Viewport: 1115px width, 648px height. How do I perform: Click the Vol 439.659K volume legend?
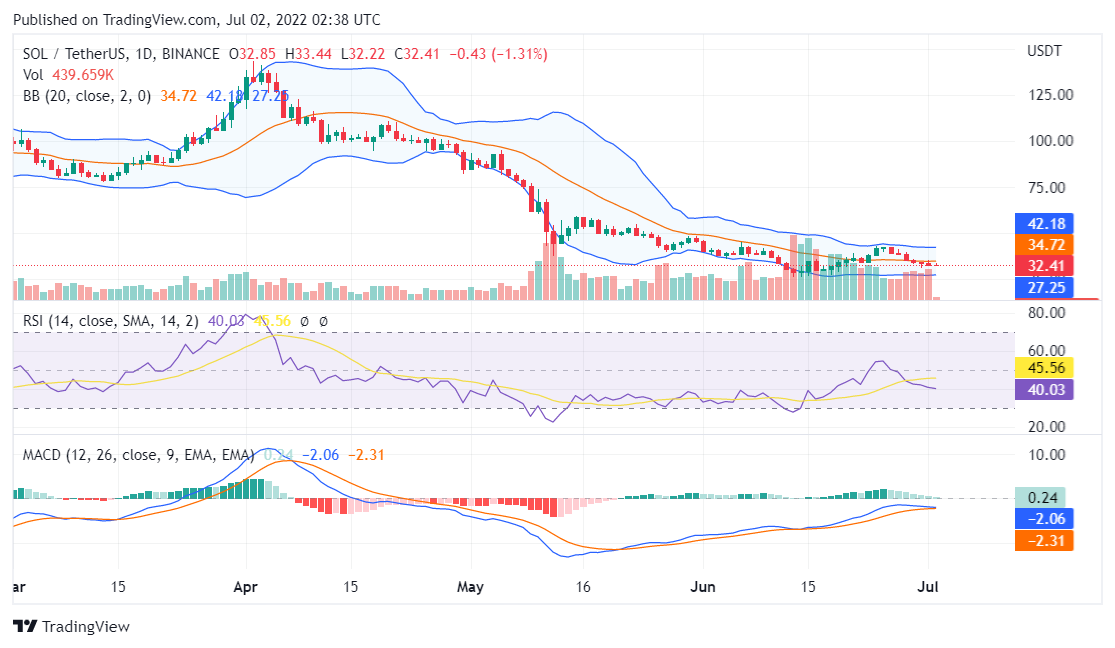[67, 75]
